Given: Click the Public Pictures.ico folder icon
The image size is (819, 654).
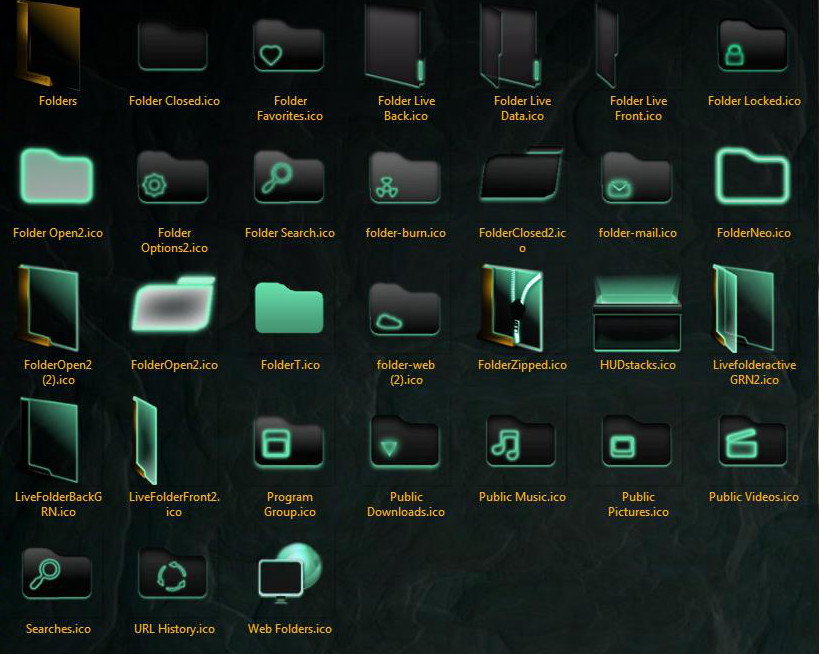Looking at the screenshot, I should pos(637,440).
